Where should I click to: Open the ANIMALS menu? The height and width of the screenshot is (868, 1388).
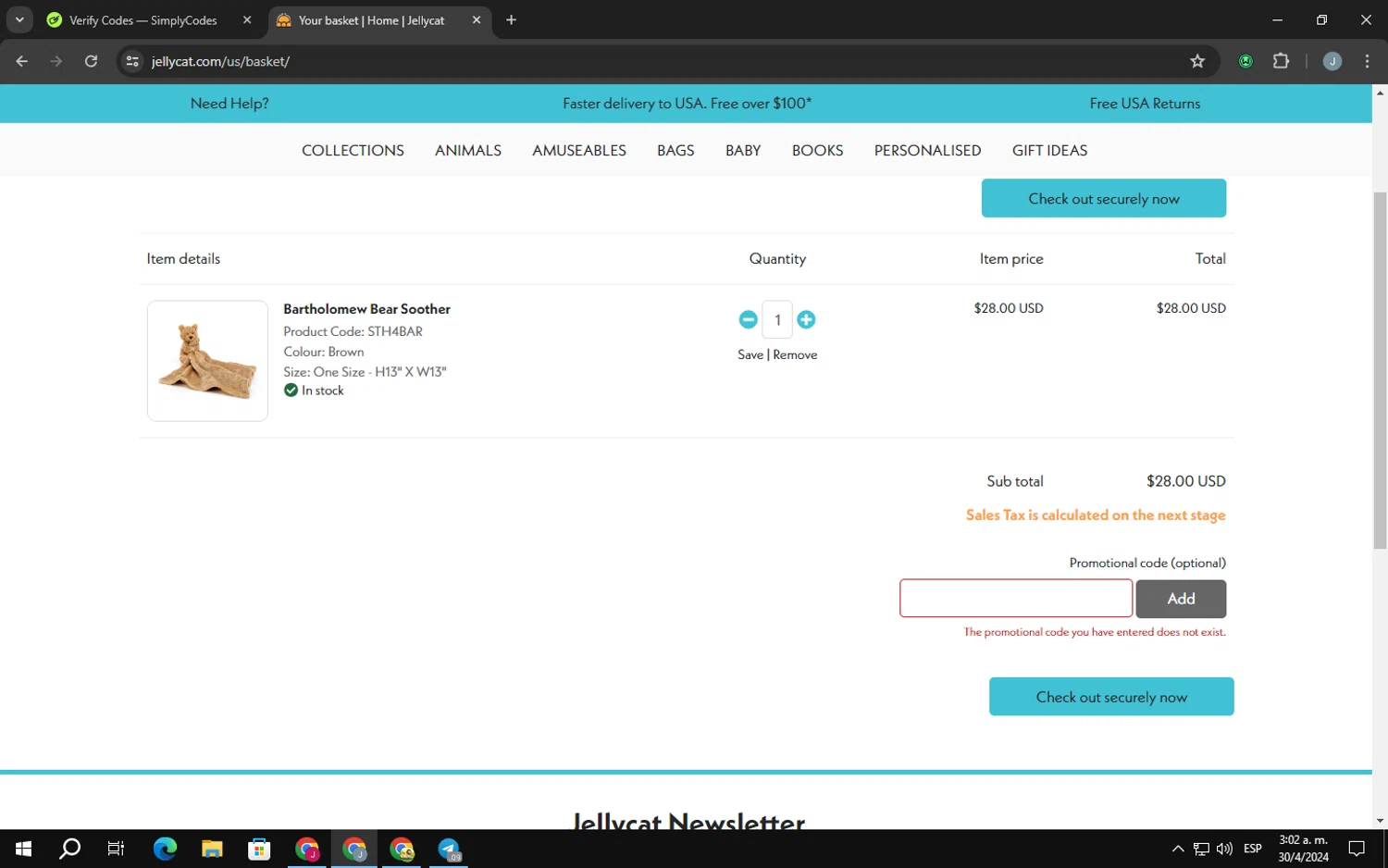pos(468,150)
